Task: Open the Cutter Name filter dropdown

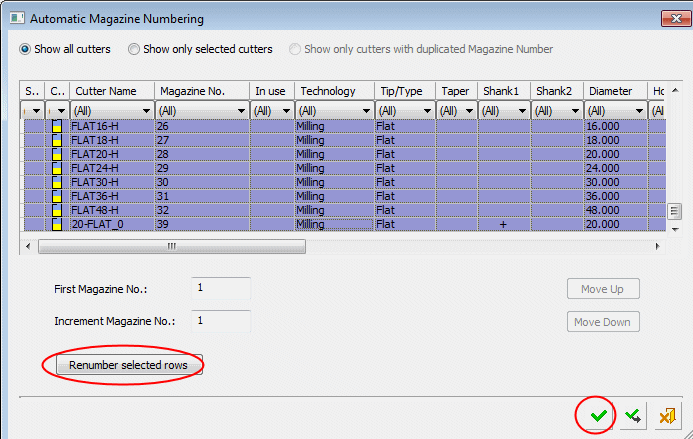Action: coord(146,111)
